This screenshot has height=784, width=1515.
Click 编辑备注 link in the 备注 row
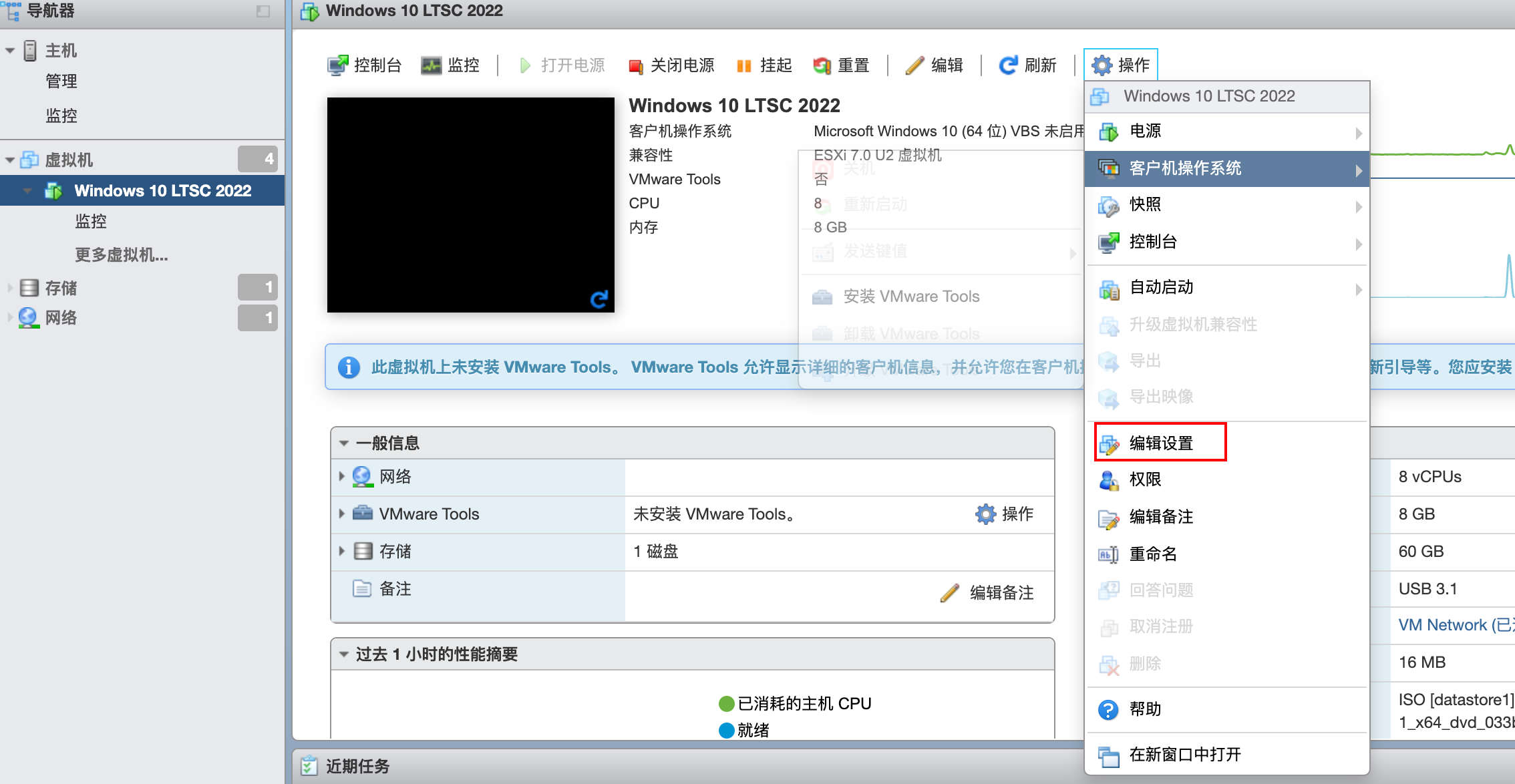(x=987, y=592)
